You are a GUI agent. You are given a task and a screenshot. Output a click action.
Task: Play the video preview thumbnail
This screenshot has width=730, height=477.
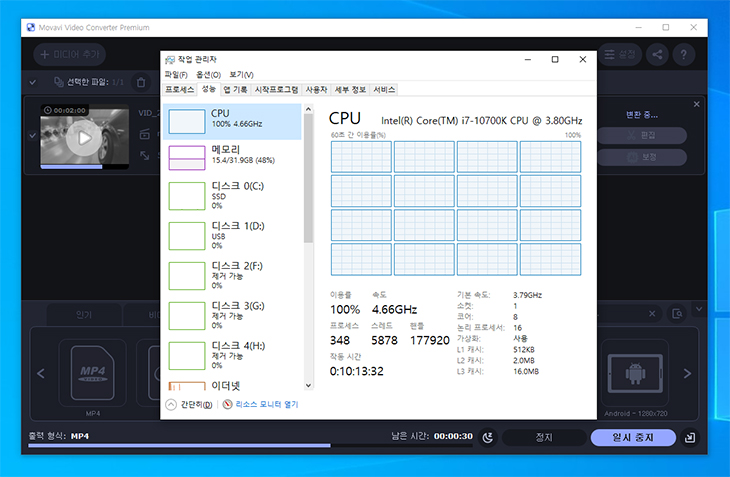84,138
